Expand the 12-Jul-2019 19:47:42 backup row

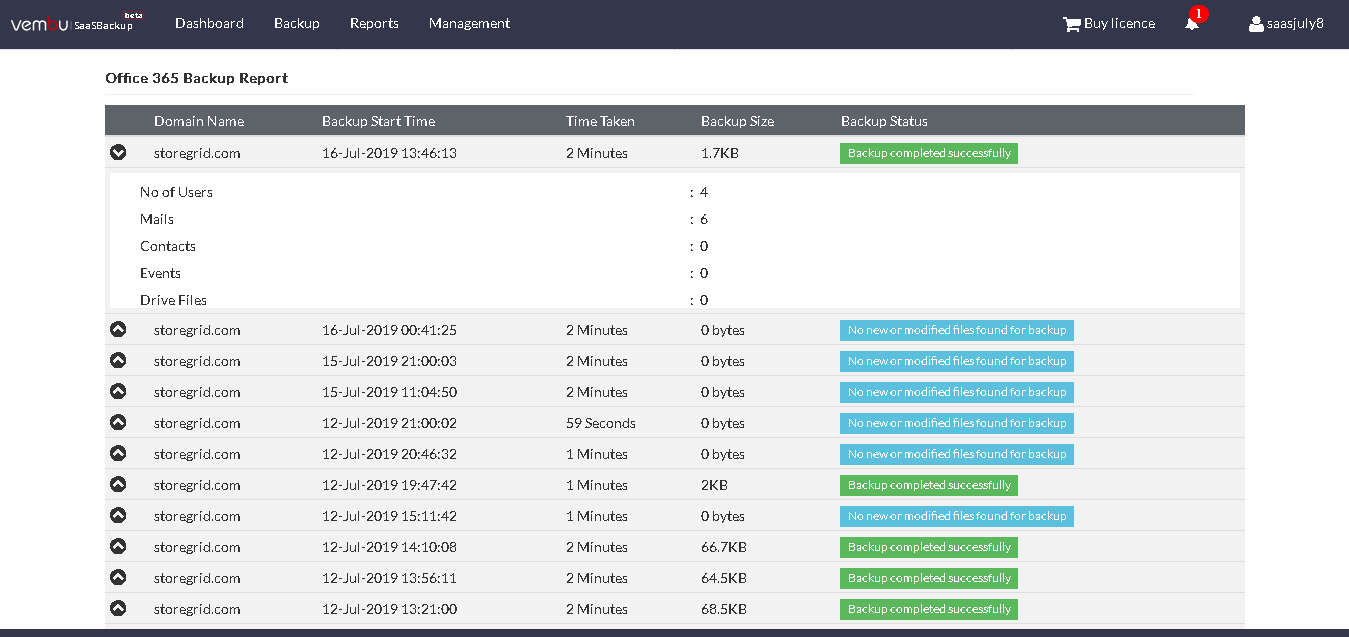[118, 484]
